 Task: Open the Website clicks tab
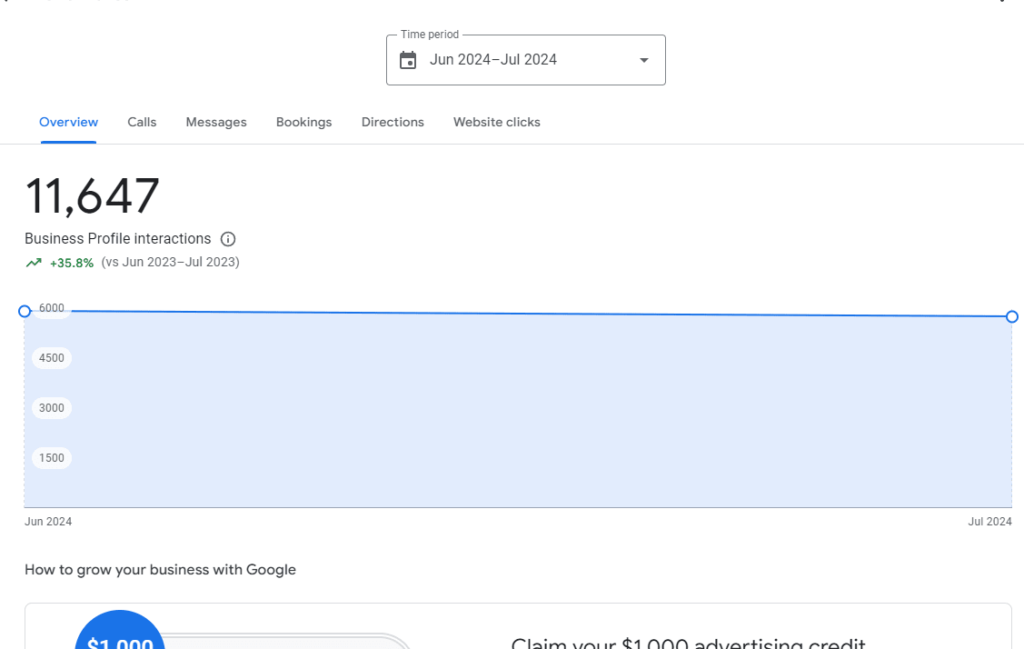click(x=496, y=122)
